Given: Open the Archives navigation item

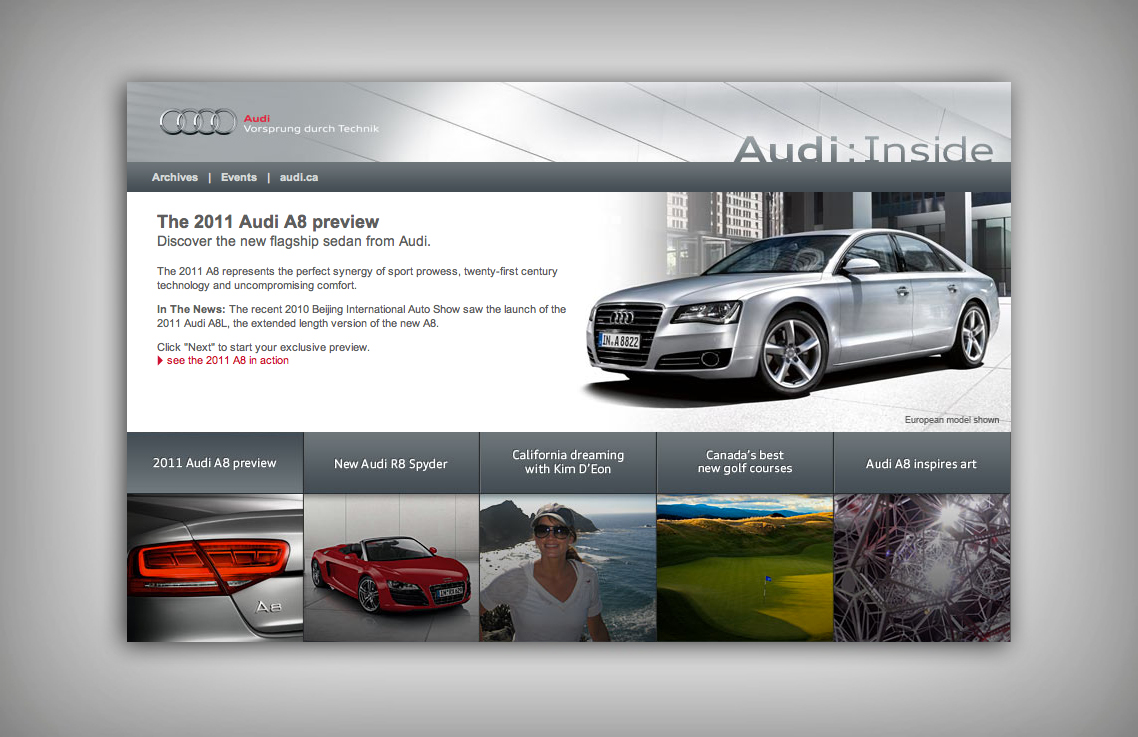Looking at the screenshot, I should pos(175,177).
